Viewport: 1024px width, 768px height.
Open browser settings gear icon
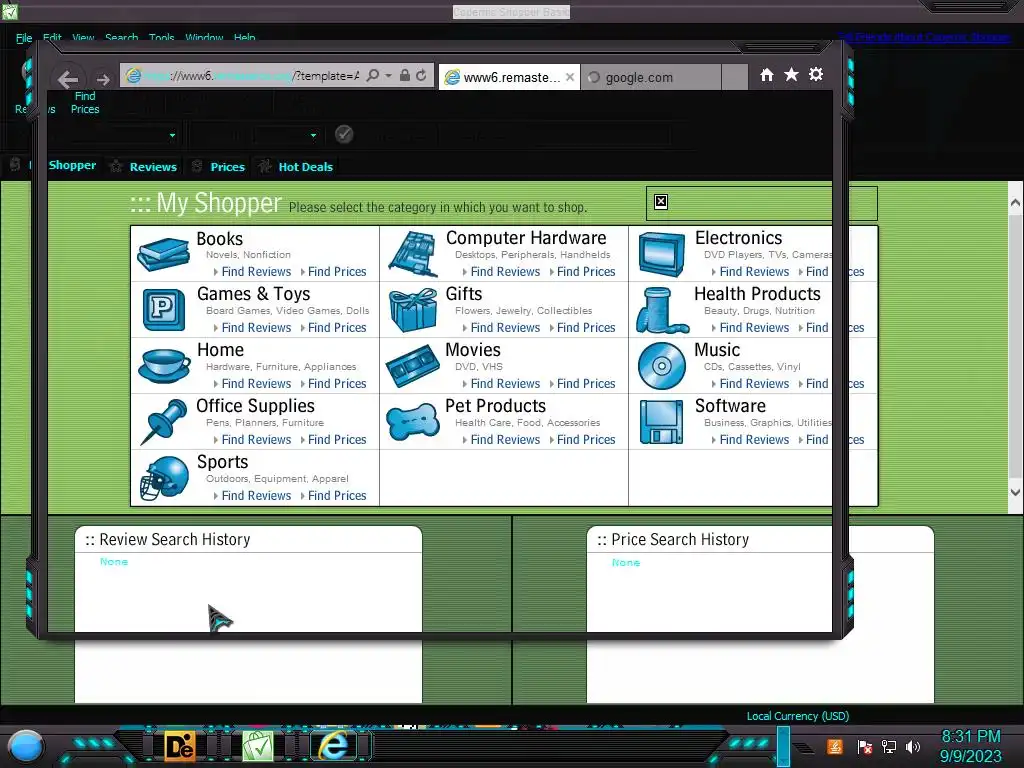816,74
